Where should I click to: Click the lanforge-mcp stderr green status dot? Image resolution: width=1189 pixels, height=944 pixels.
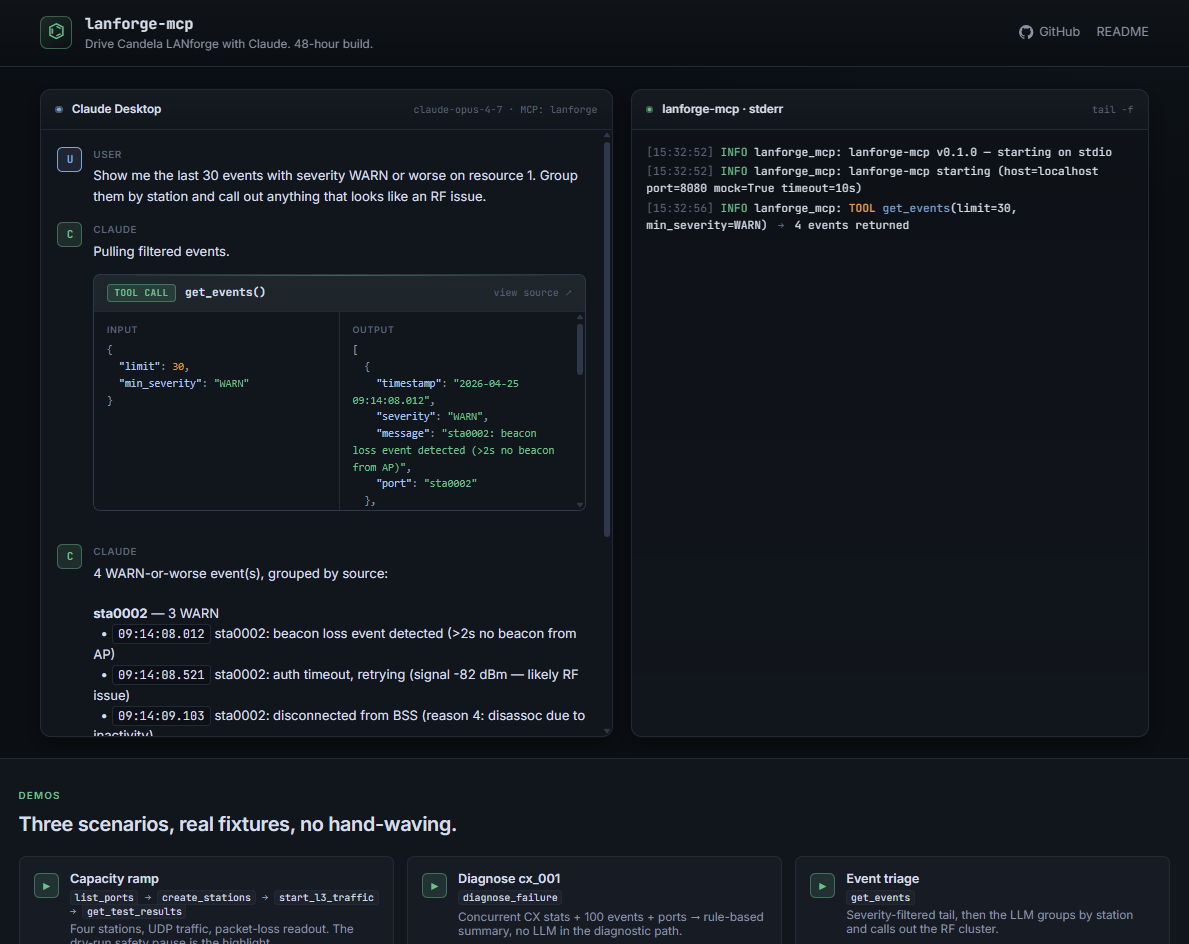tap(650, 109)
